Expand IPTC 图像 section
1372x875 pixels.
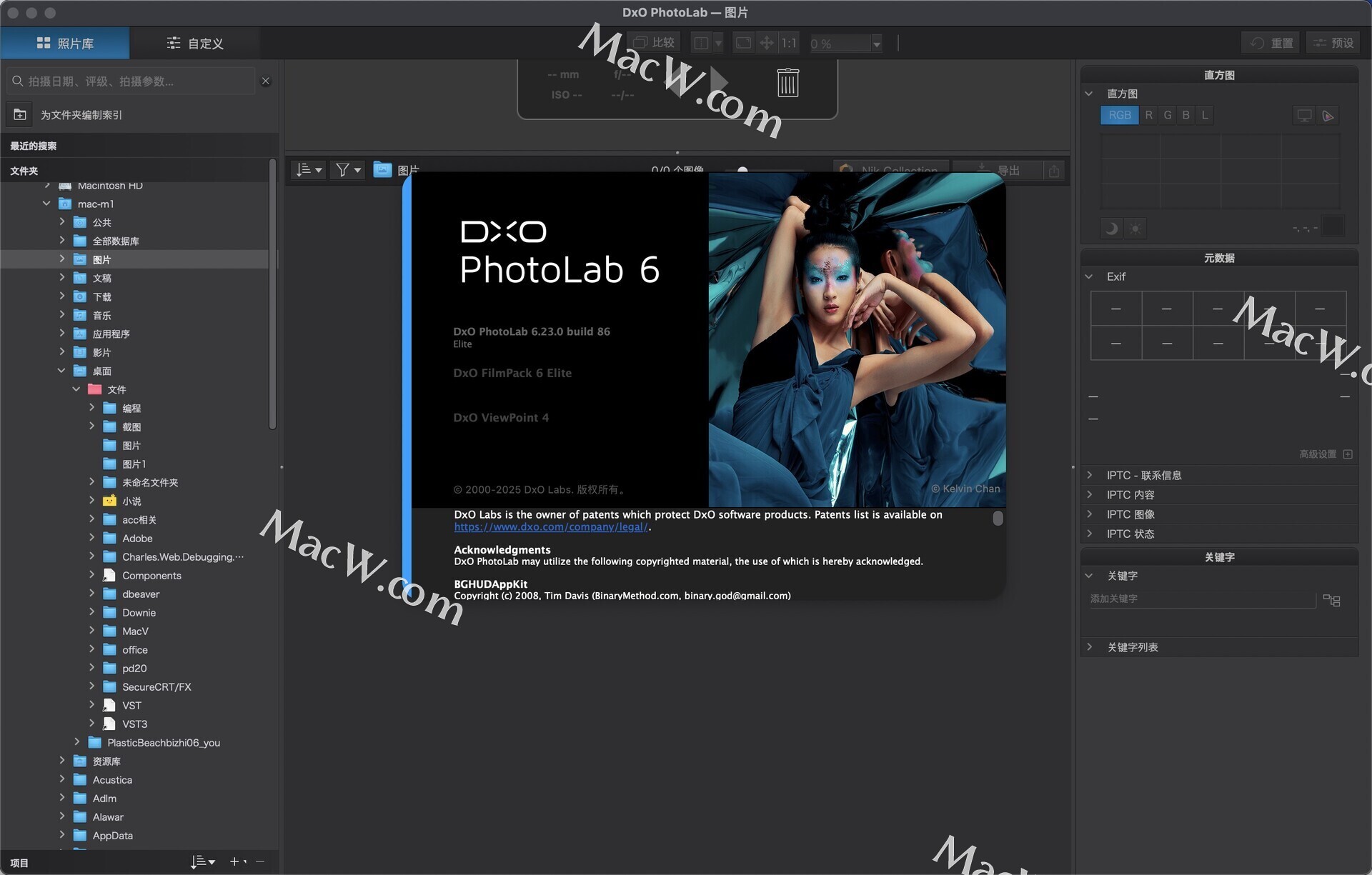tap(1089, 514)
